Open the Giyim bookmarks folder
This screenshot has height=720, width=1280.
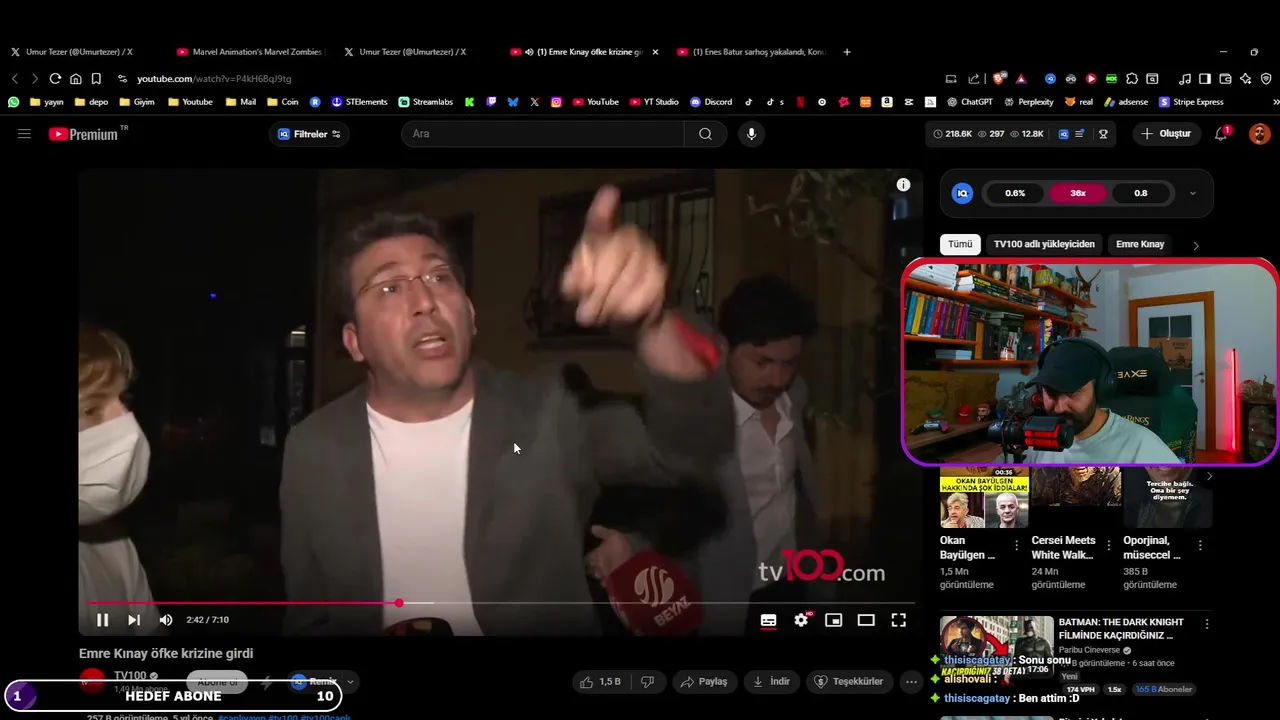click(137, 102)
